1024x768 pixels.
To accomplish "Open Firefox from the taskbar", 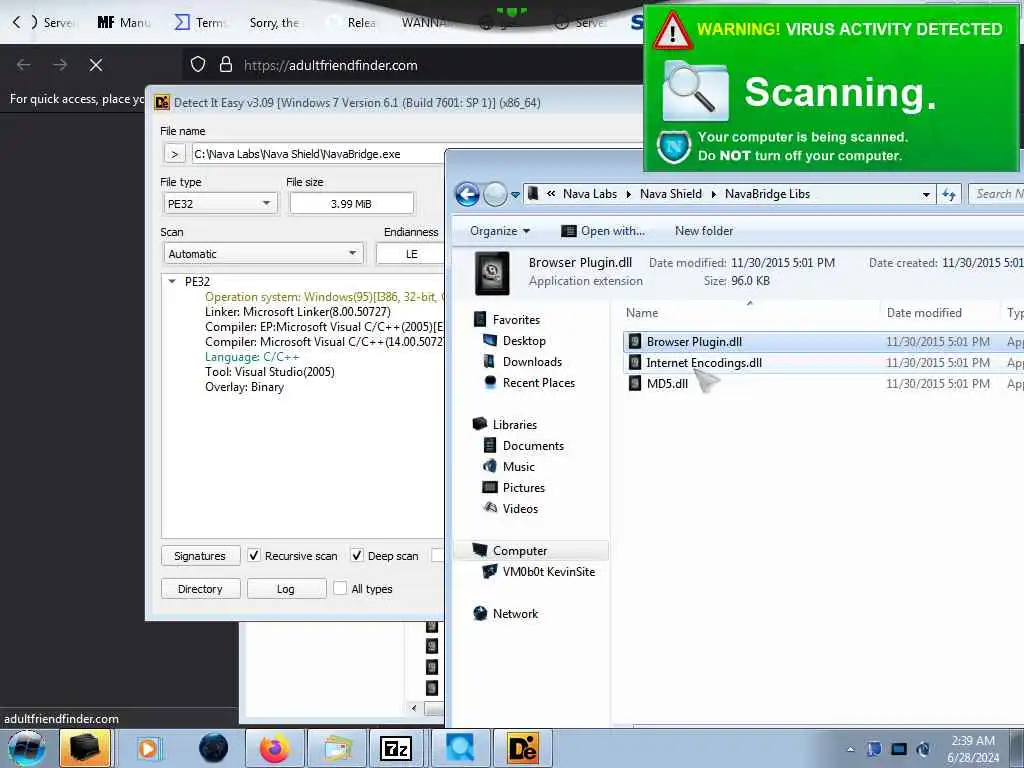I will pos(274,748).
